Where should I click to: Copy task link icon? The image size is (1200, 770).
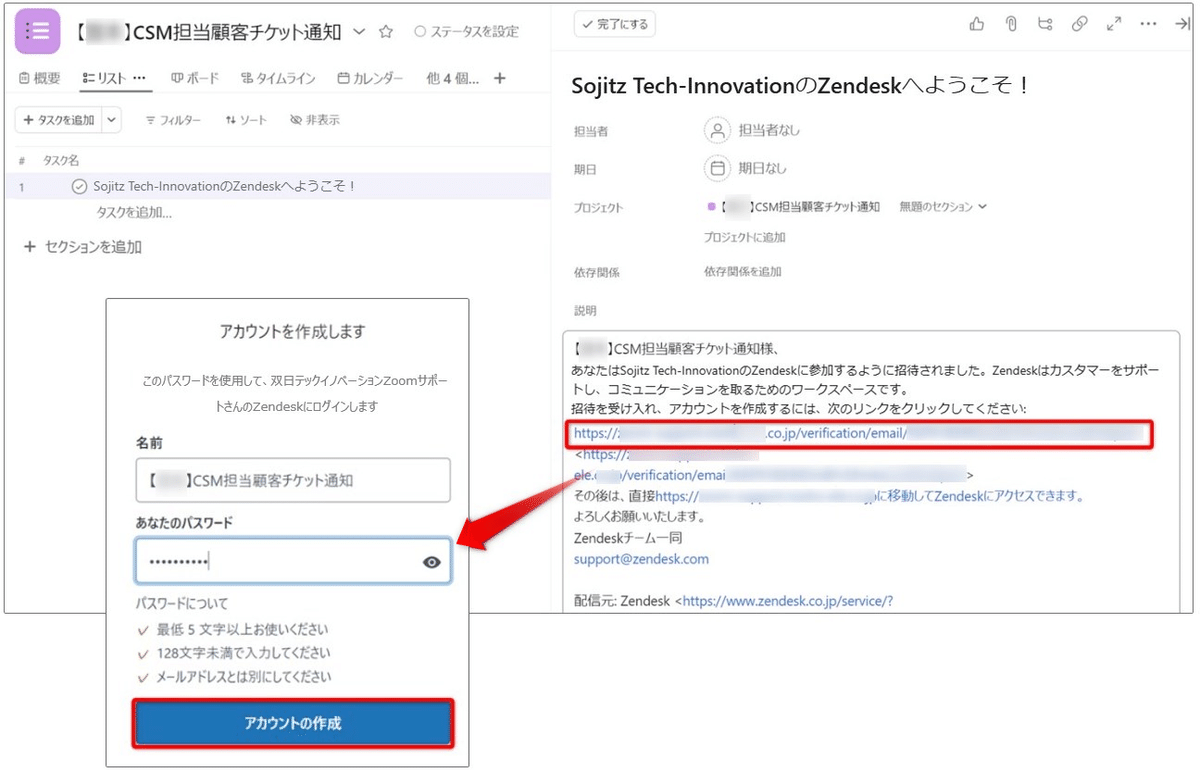pos(1079,25)
